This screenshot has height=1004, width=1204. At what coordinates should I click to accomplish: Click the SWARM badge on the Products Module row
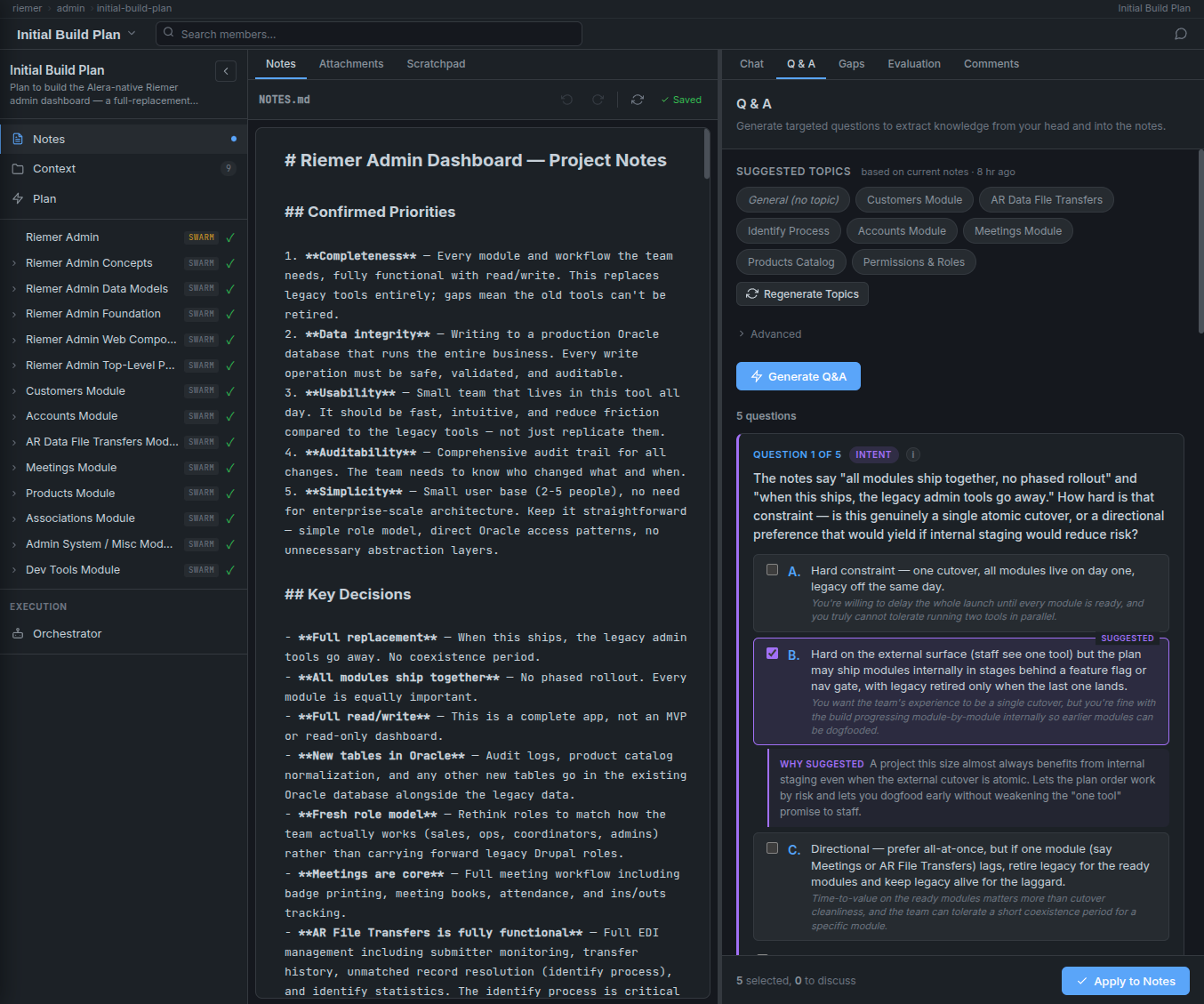click(x=202, y=493)
